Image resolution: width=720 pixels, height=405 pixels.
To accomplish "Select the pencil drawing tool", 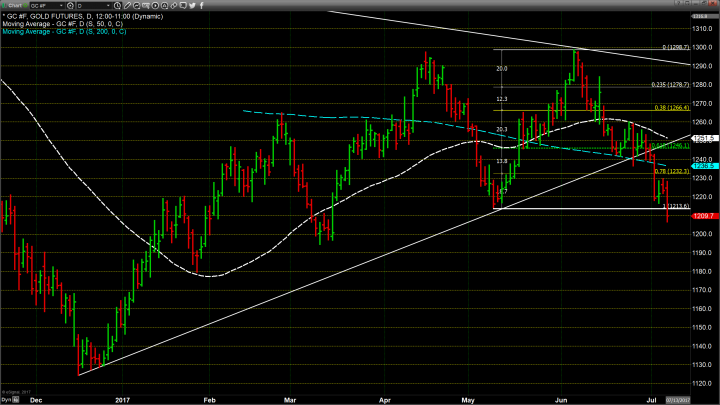I will [128, 5].
